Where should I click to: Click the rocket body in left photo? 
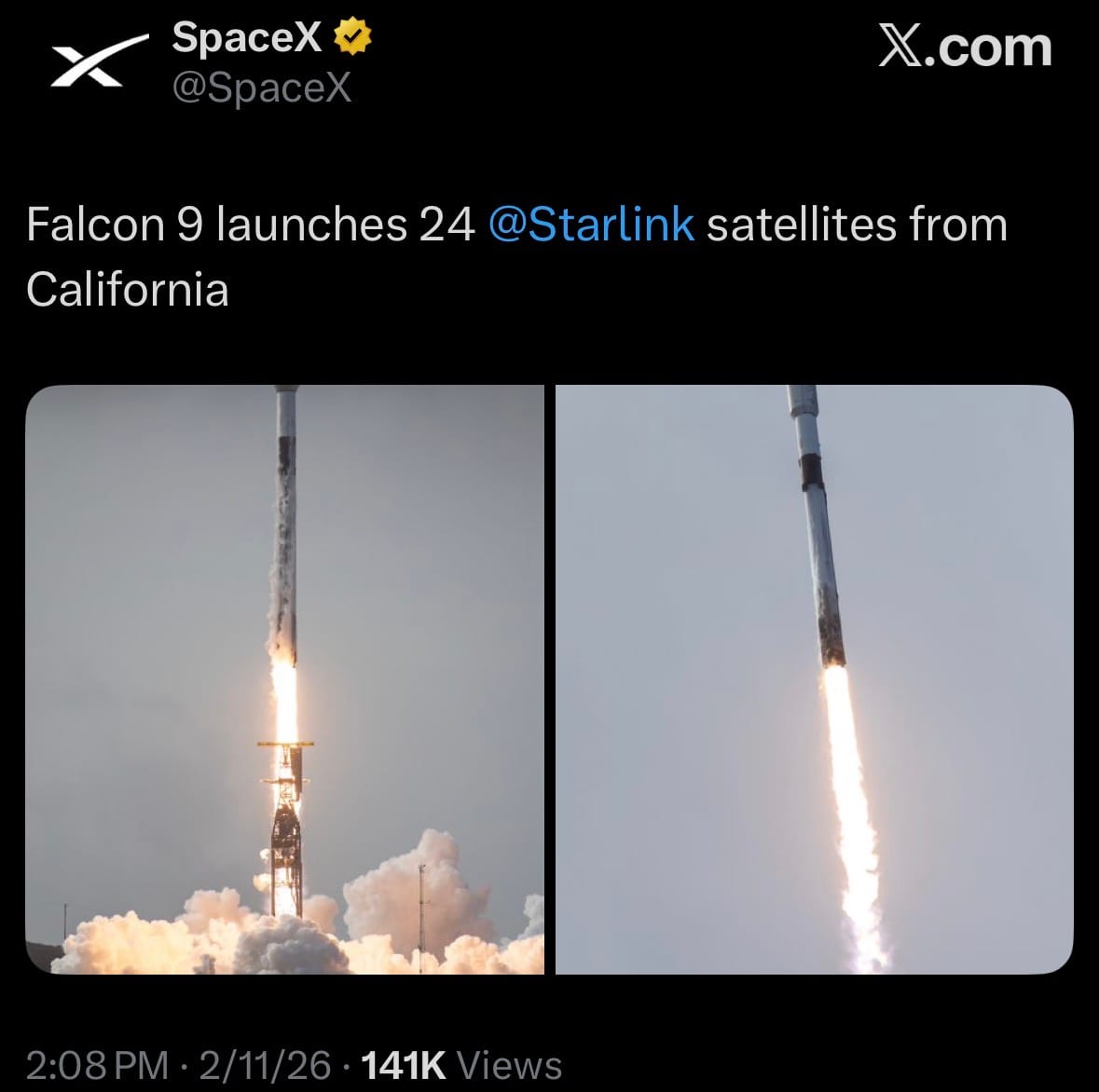pos(286,522)
